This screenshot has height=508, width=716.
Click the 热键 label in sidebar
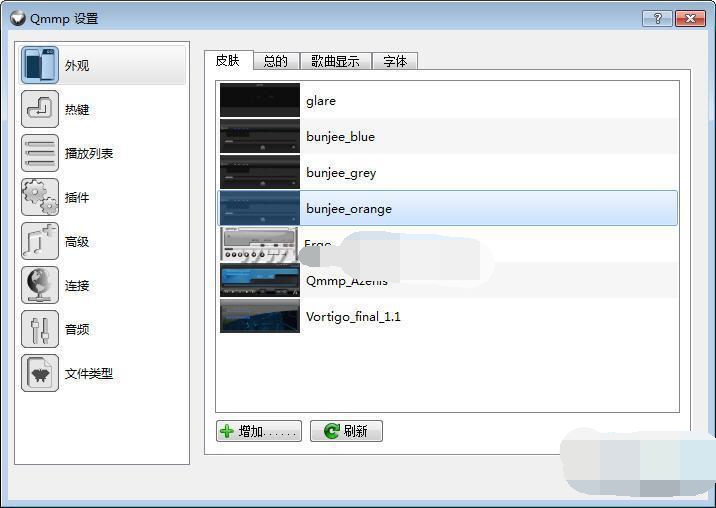tap(77, 110)
